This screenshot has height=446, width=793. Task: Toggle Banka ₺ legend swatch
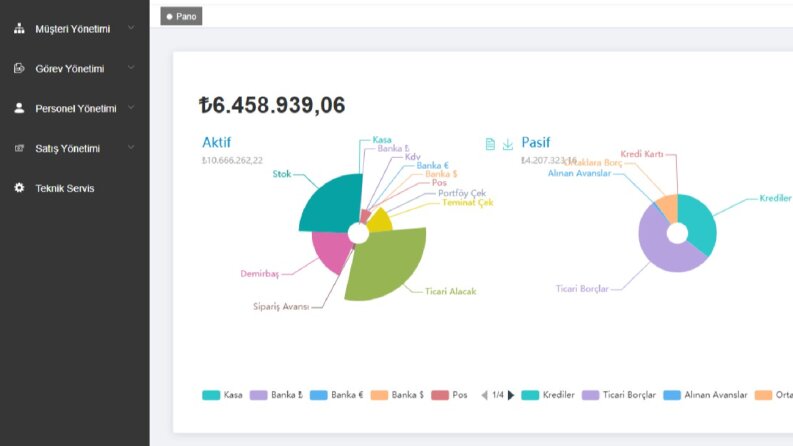pyautogui.click(x=258, y=395)
